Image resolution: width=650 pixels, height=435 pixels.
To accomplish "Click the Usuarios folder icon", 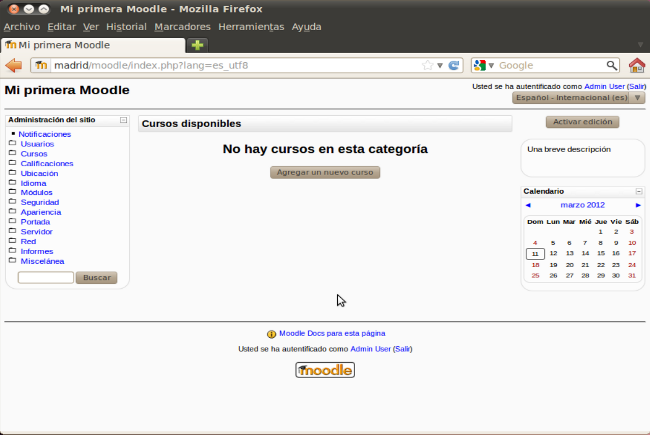I will (13, 144).
